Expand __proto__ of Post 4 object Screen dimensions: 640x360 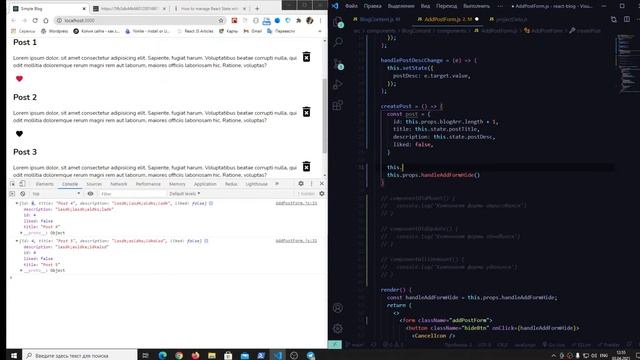(x=21, y=233)
